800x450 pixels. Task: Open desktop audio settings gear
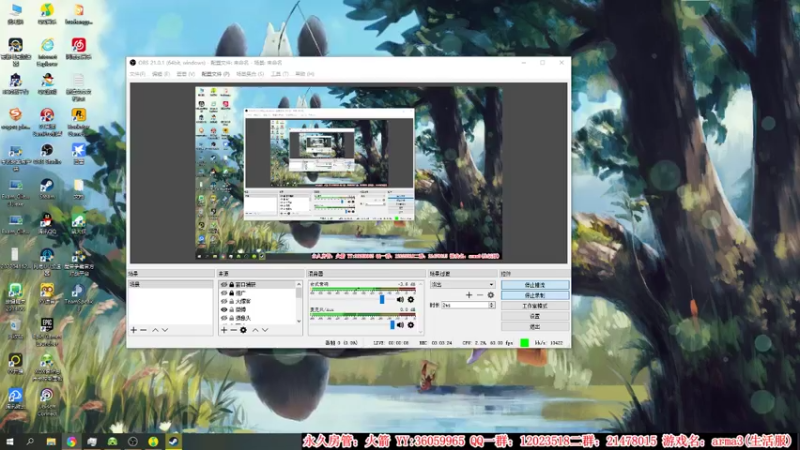411,299
